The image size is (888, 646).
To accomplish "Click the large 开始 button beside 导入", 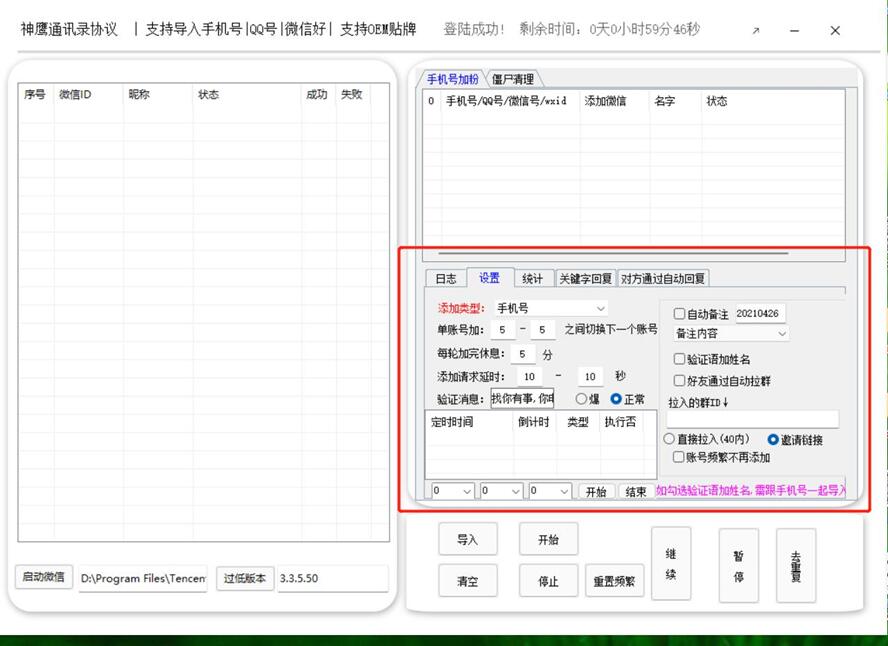I will click(x=548, y=540).
